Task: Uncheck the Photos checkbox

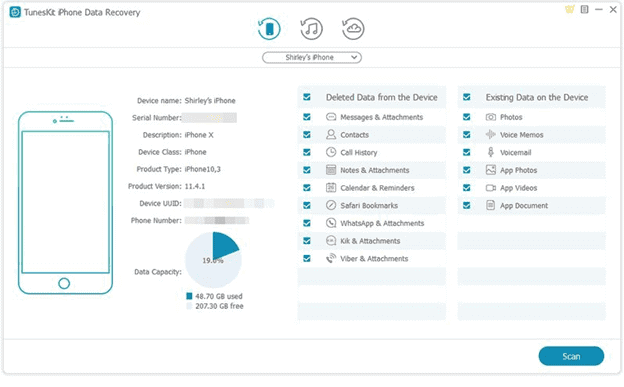Action: click(467, 117)
